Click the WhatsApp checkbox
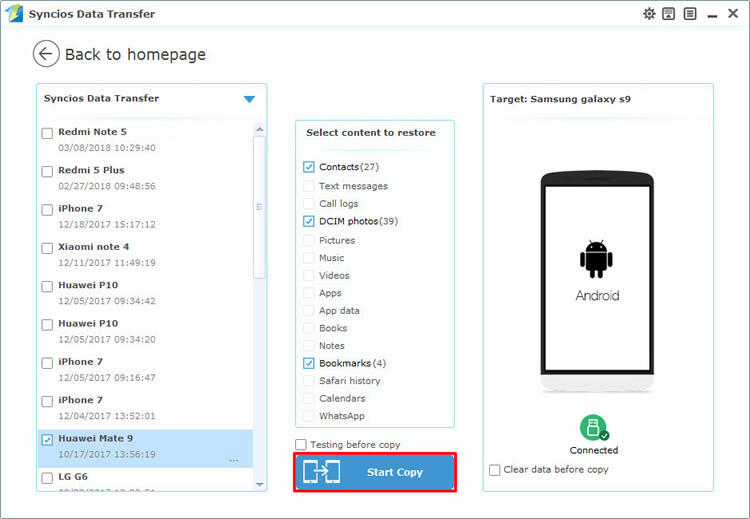750x519 pixels. [309, 416]
